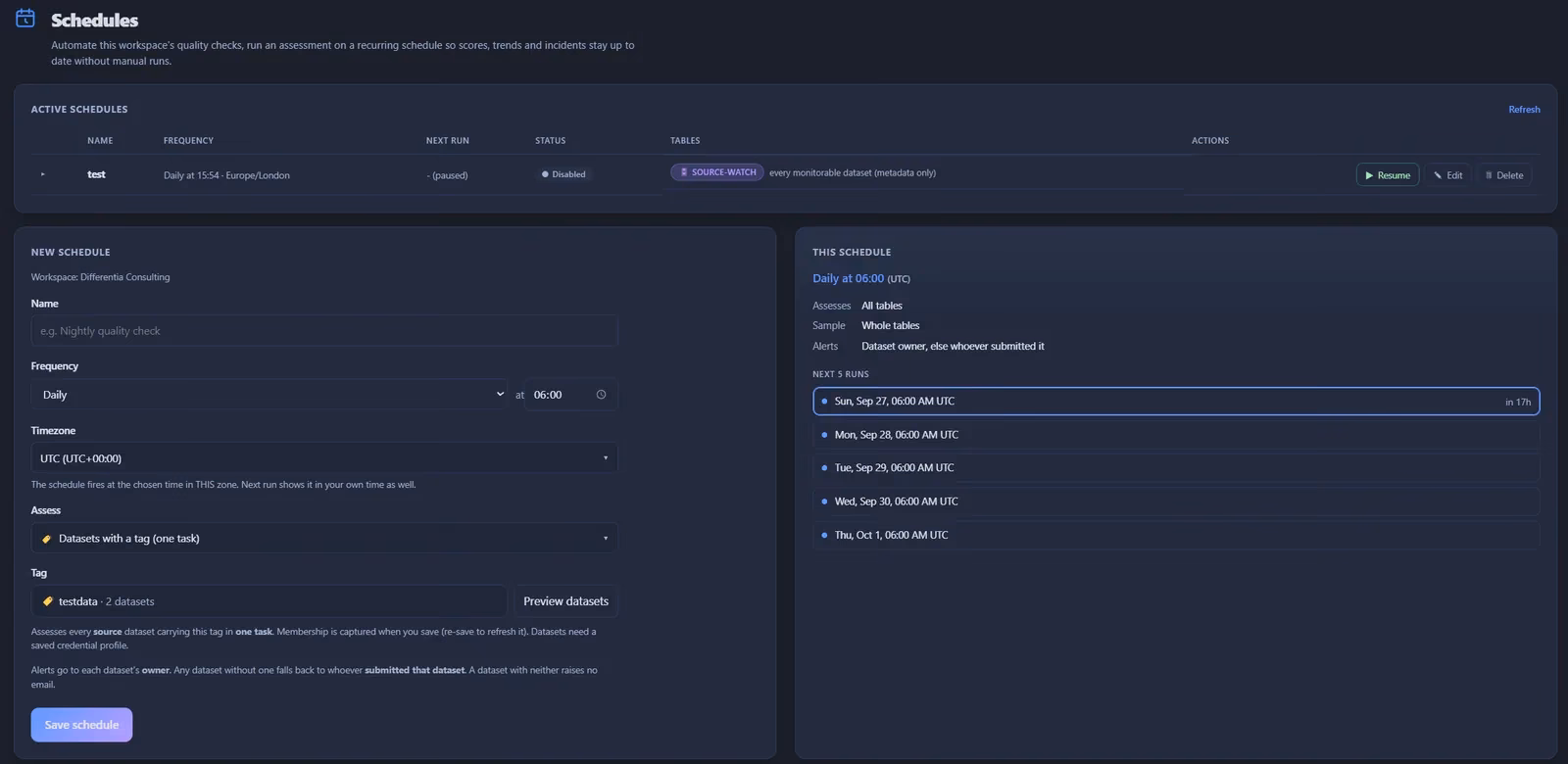1568x764 pixels.
Task: Select the Mon, Sep 28 run entry
Action: click(1176, 435)
